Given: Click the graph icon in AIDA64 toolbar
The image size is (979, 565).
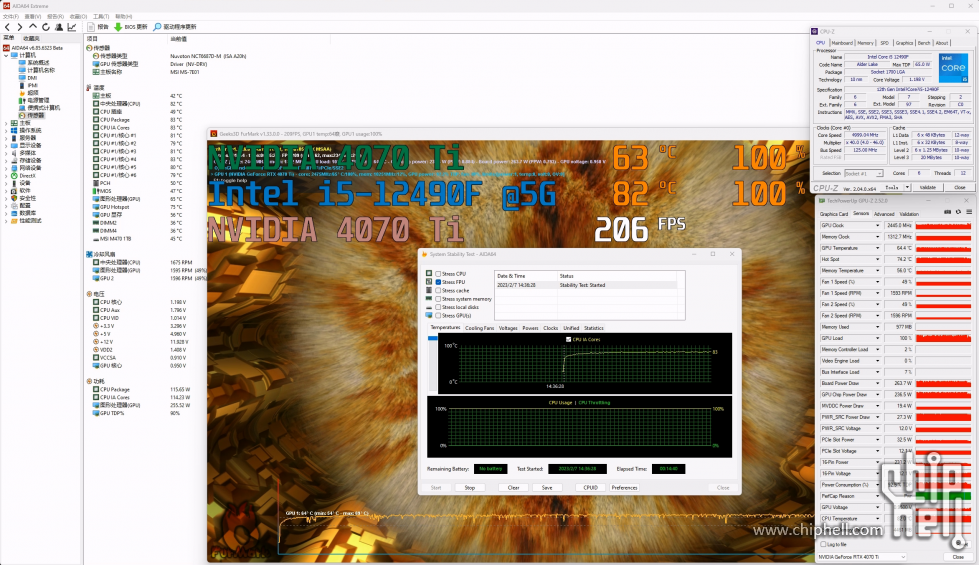Looking at the screenshot, I should coord(72,27).
